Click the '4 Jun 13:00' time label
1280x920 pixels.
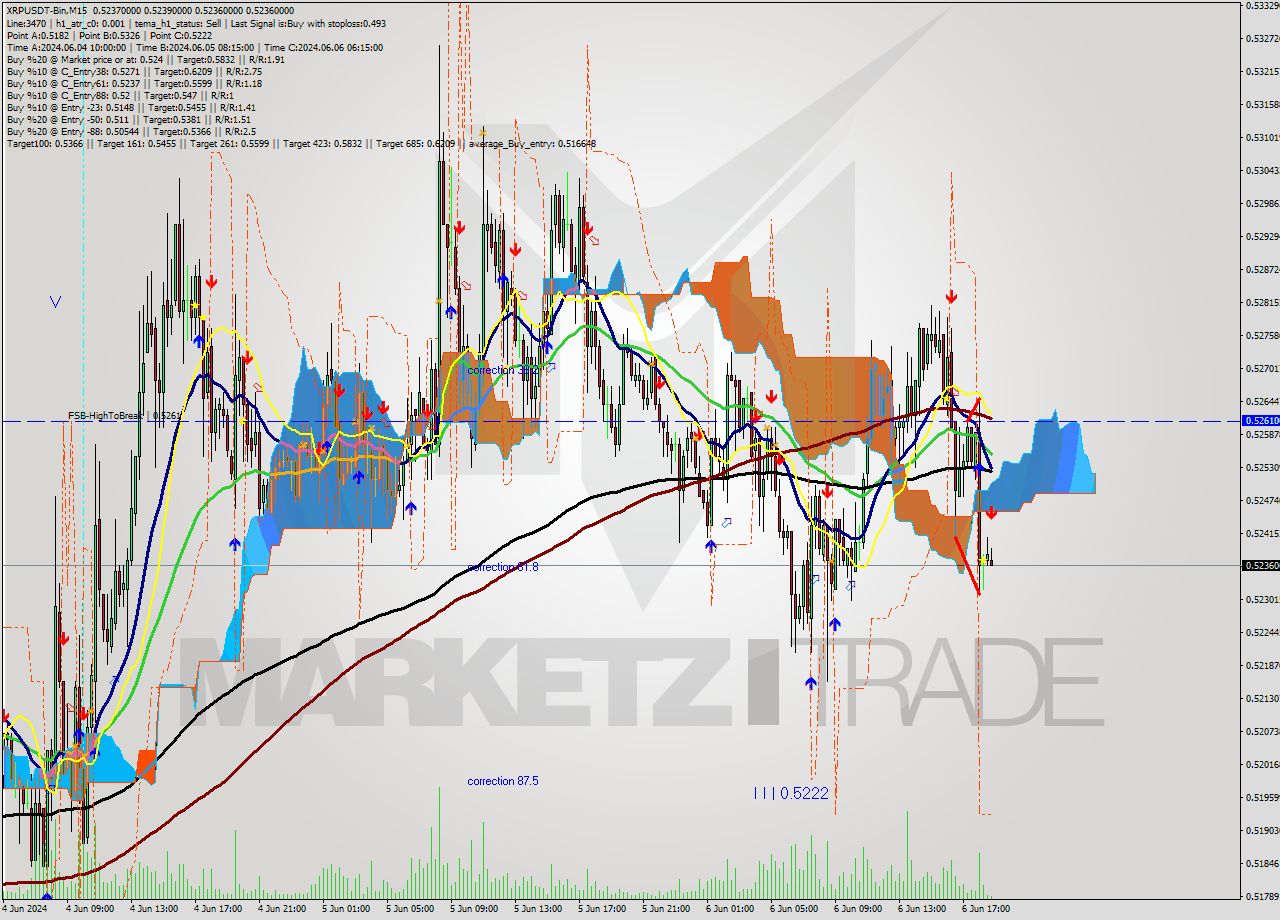click(152, 910)
